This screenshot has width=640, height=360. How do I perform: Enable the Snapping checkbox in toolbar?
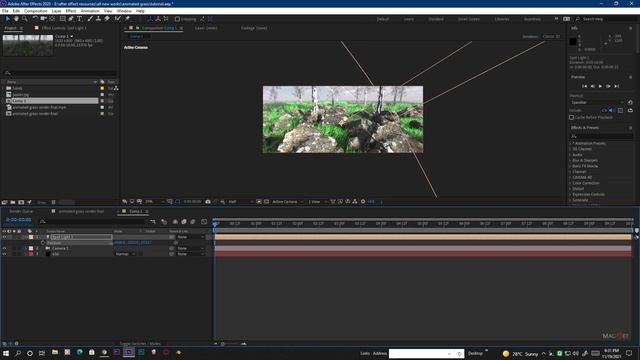pyautogui.click(x=177, y=19)
